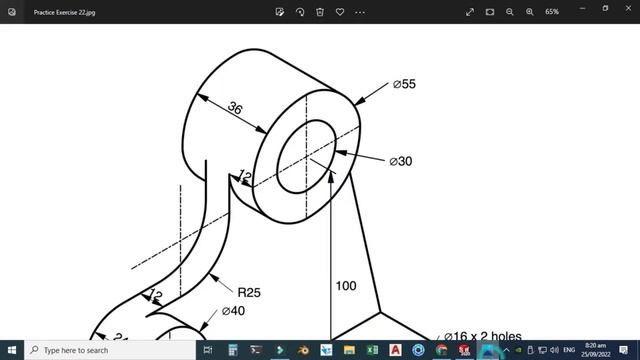The image size is (640, 360).
Task: Delete the photo with trash icon
Action: (x=320, y=12)
